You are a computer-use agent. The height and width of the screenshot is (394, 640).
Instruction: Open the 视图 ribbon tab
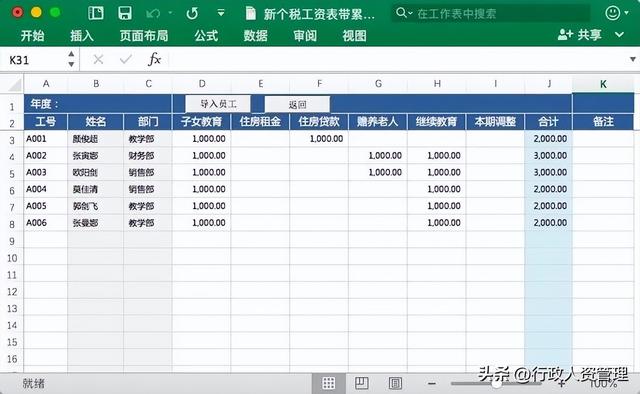pyautogui.click(x=354, y=36)
